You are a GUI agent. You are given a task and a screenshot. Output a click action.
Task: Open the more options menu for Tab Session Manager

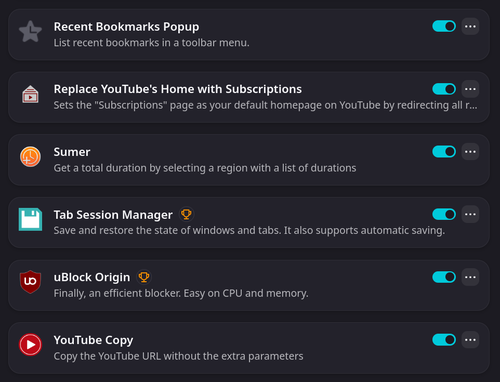click(x=470, y=214)
